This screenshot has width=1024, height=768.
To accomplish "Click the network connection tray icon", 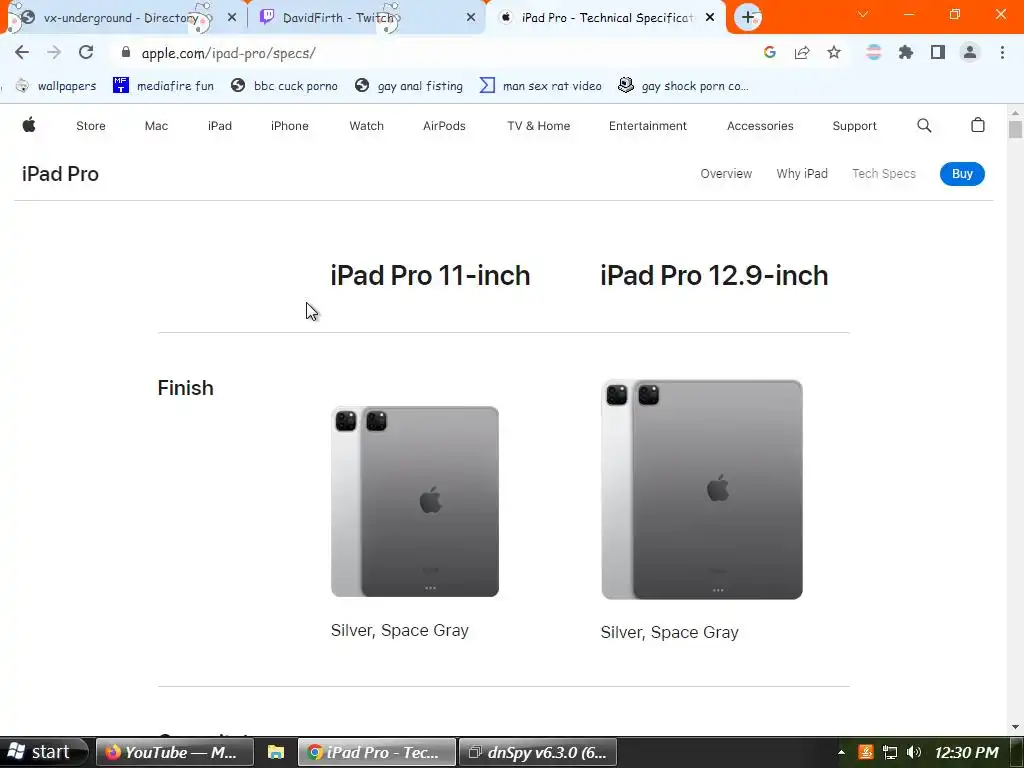I will [889, 752].
